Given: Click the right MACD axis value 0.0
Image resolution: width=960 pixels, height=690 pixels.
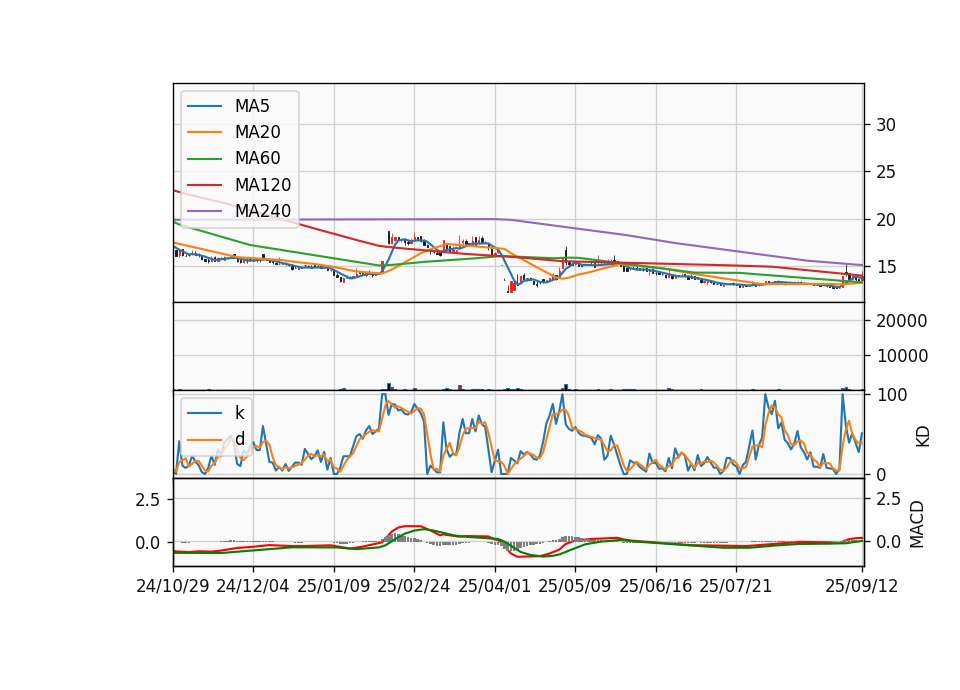Looking at the screenshot, I should tap(889, 542).
